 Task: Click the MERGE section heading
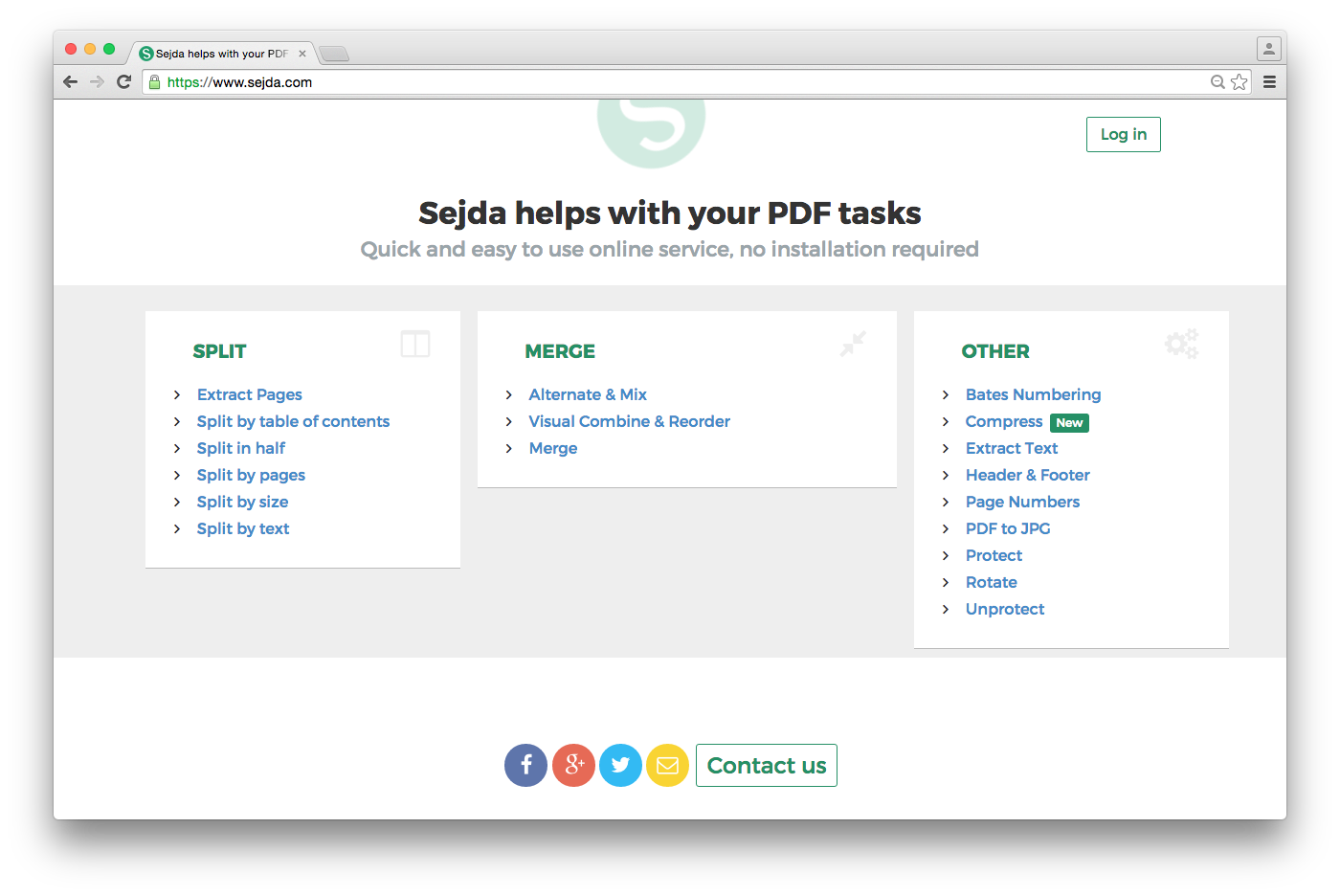560,351
